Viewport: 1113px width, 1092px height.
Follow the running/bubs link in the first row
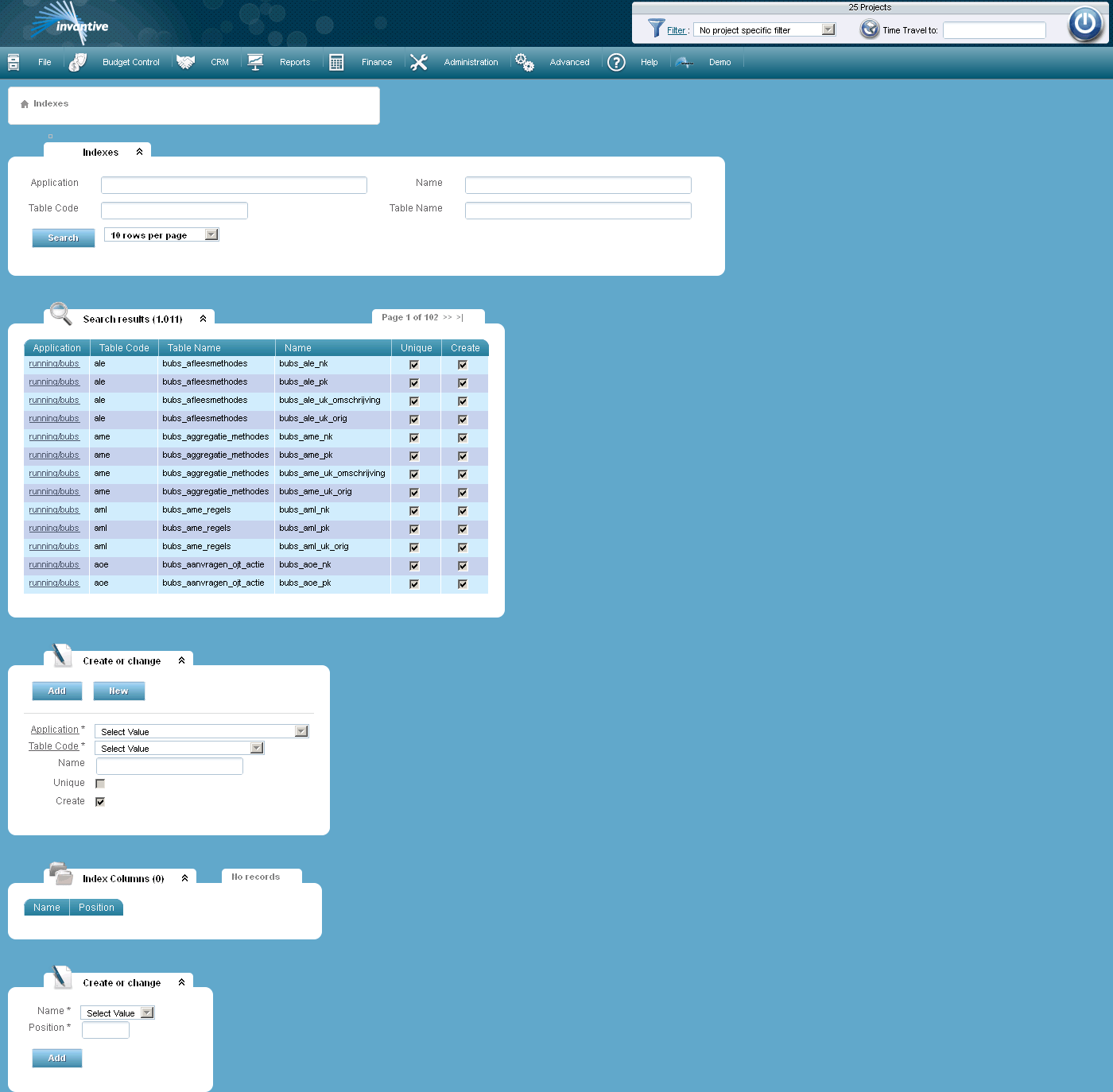click(53, 363)
